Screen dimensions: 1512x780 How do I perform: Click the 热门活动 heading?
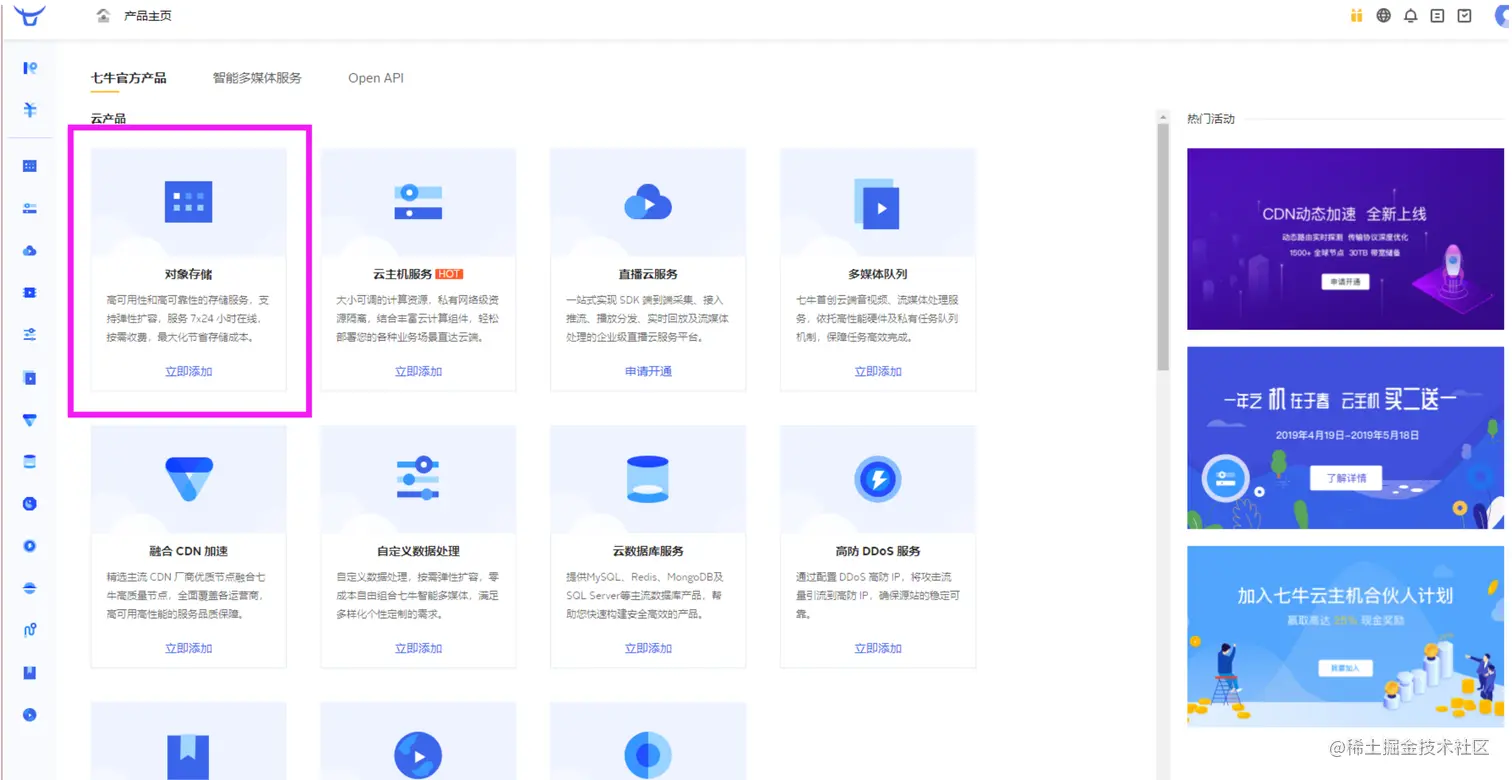click(x=1211, y=119)
